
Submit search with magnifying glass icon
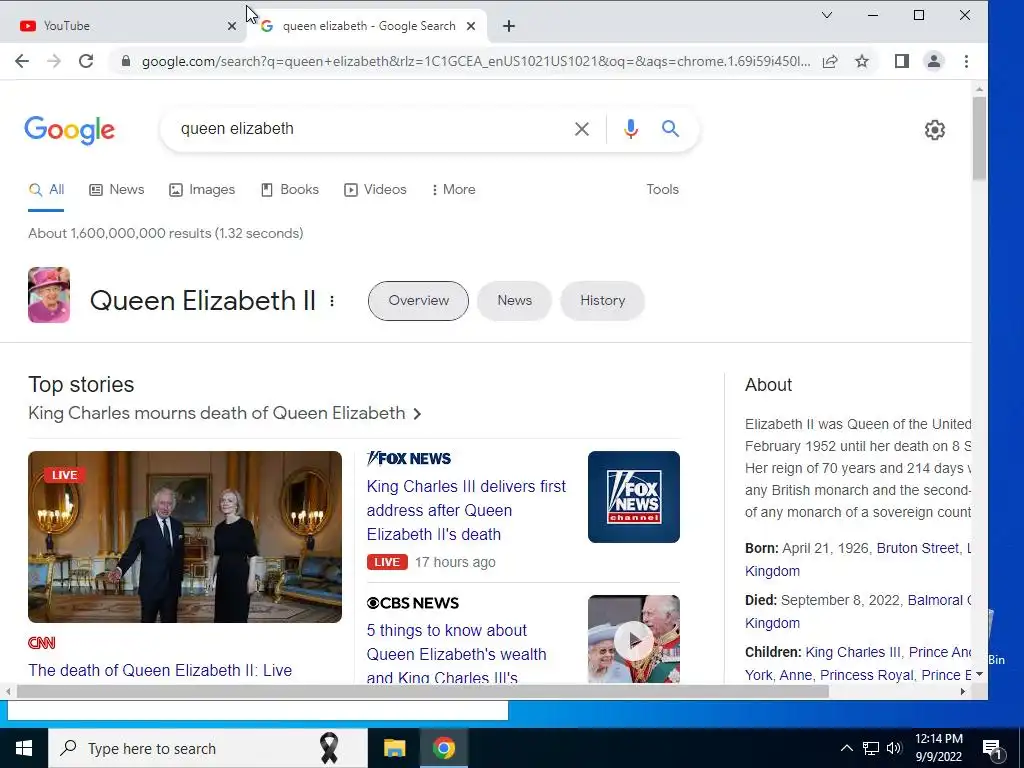tap(670, 129)
